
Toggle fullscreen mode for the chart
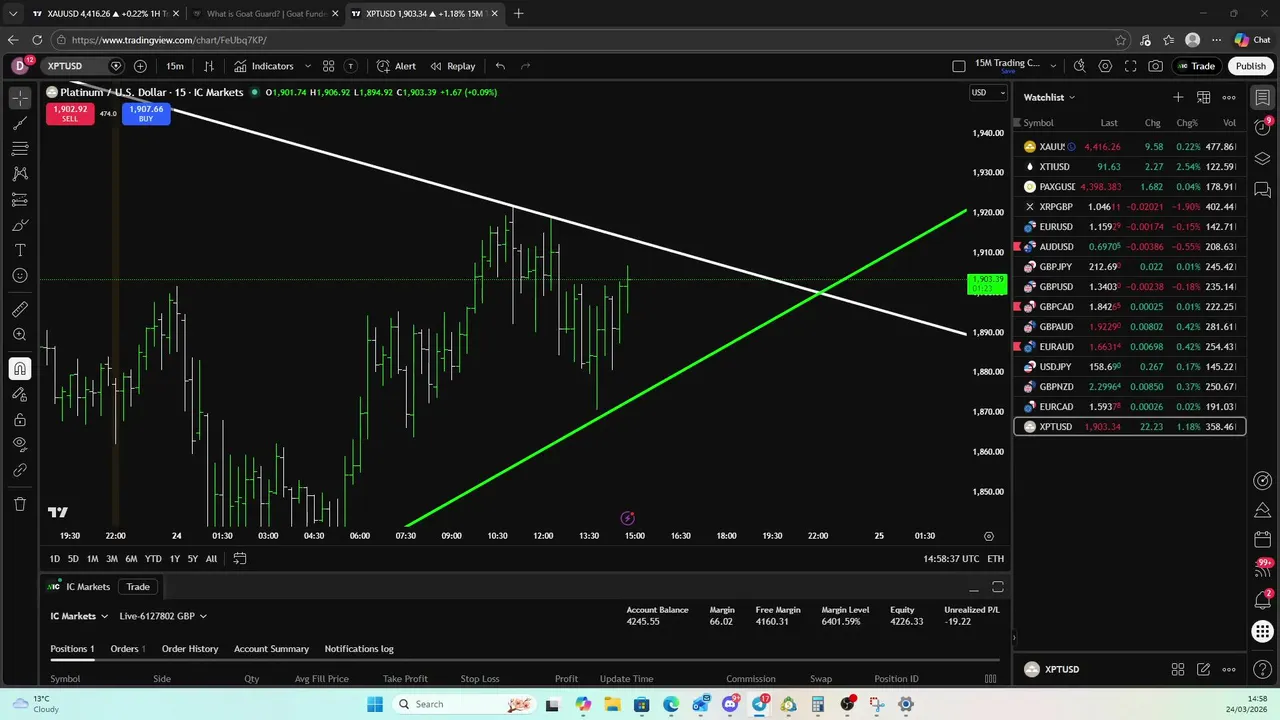(x=1130, y=66)
